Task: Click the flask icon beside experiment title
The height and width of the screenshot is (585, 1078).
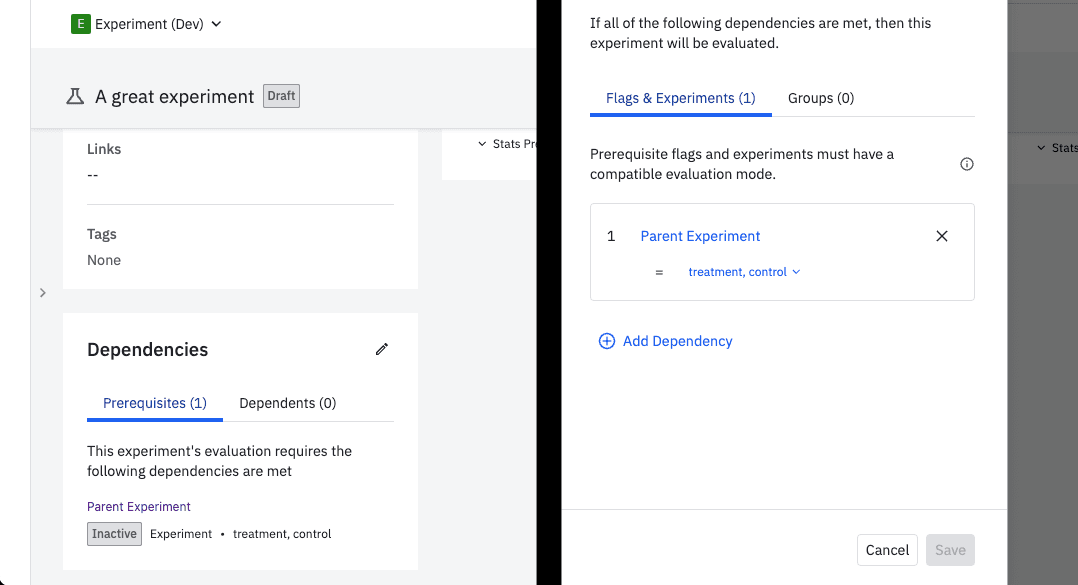Action: click(x=74, y=97)
